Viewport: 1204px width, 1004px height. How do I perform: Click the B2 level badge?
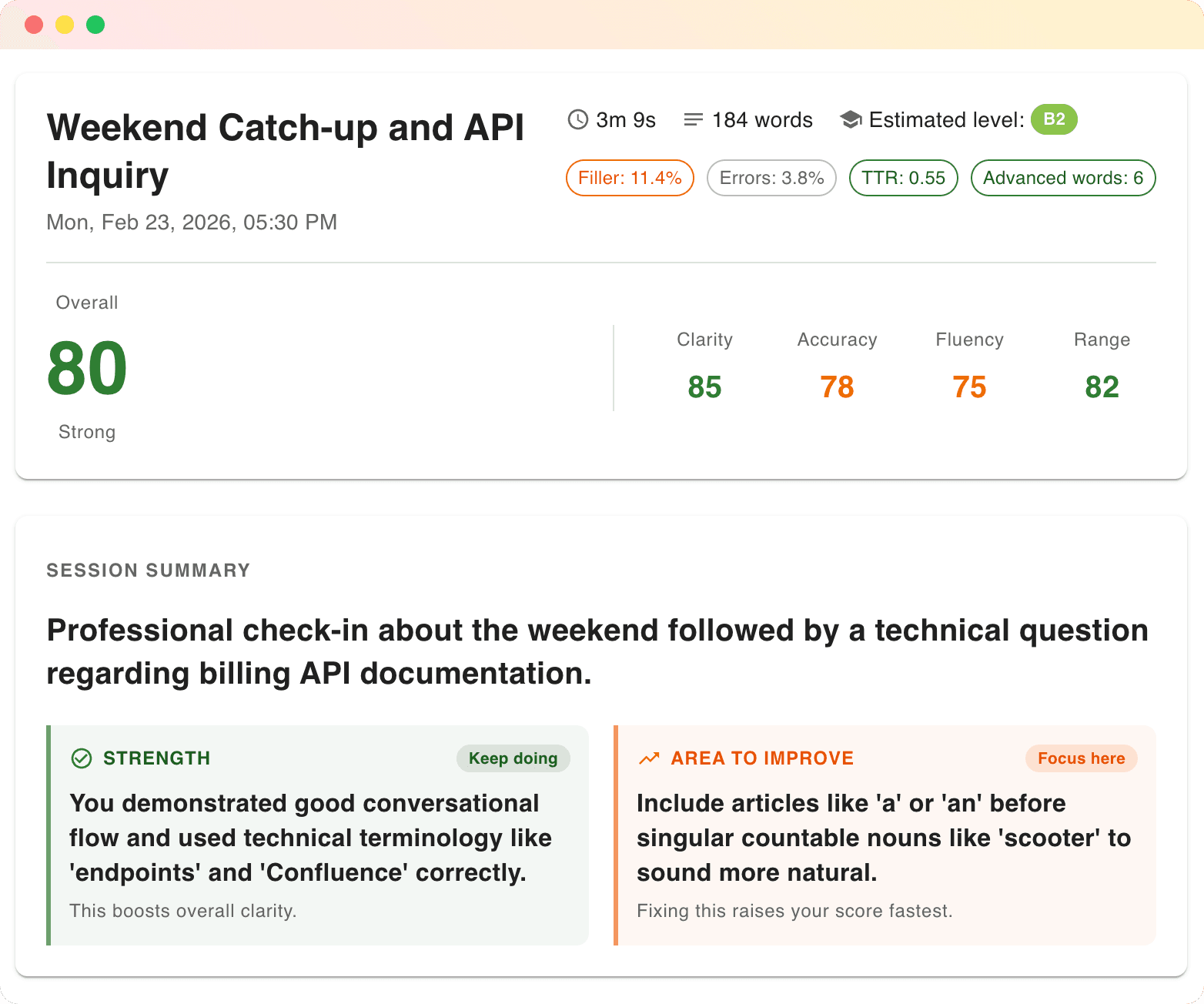coord(1054,119)
